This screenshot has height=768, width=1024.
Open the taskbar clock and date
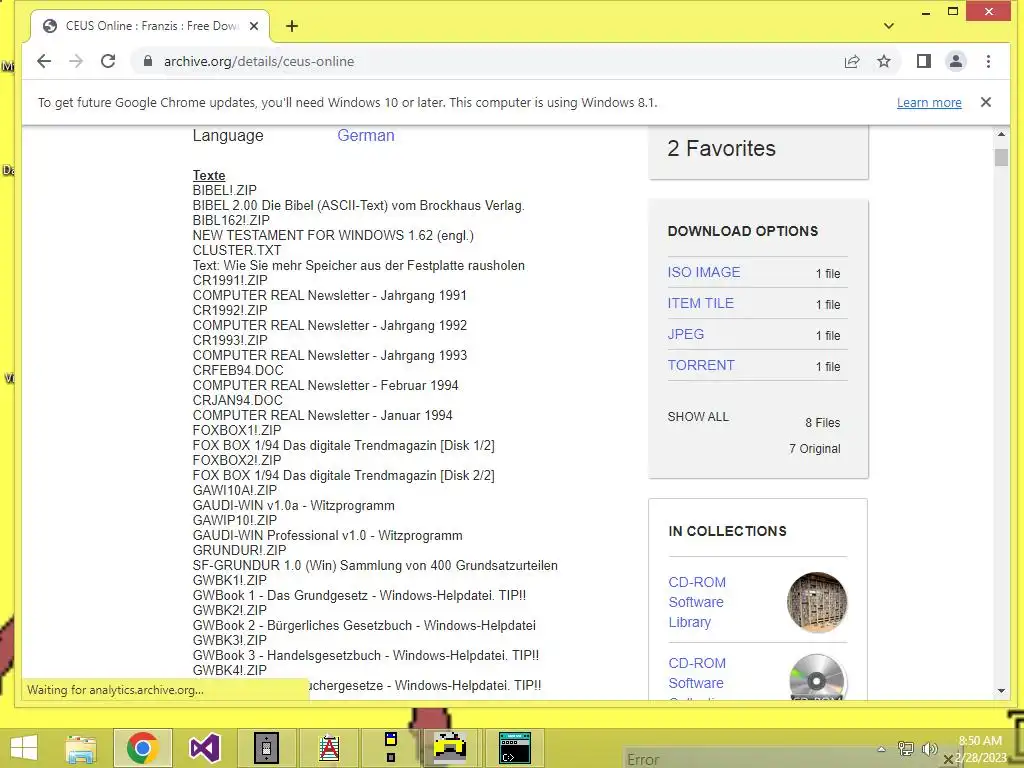[x=980, y=749]
